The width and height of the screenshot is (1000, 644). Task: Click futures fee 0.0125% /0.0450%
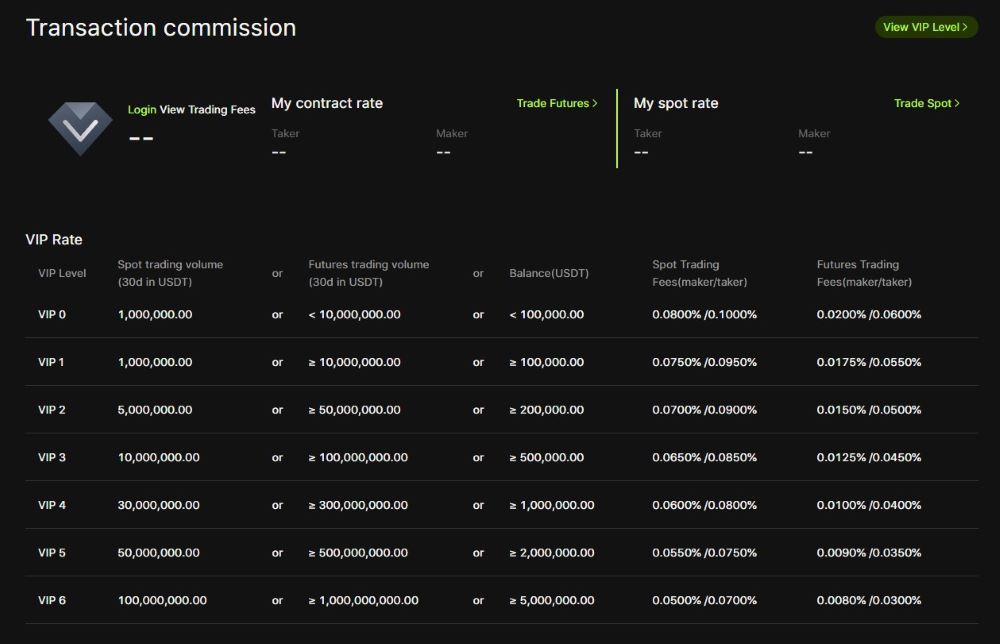(x=869, y=457)
